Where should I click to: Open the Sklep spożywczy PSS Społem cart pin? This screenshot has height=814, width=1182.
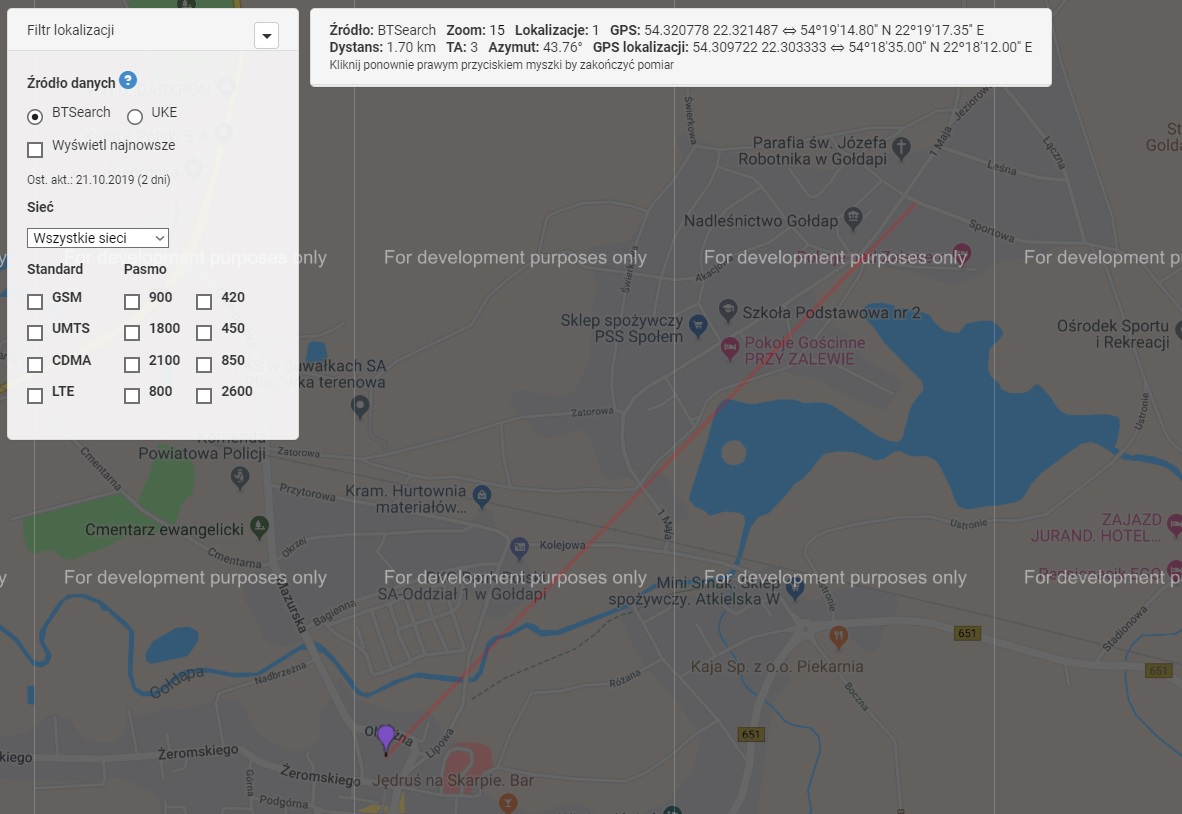pyautogui.click(x=698, y=326)
